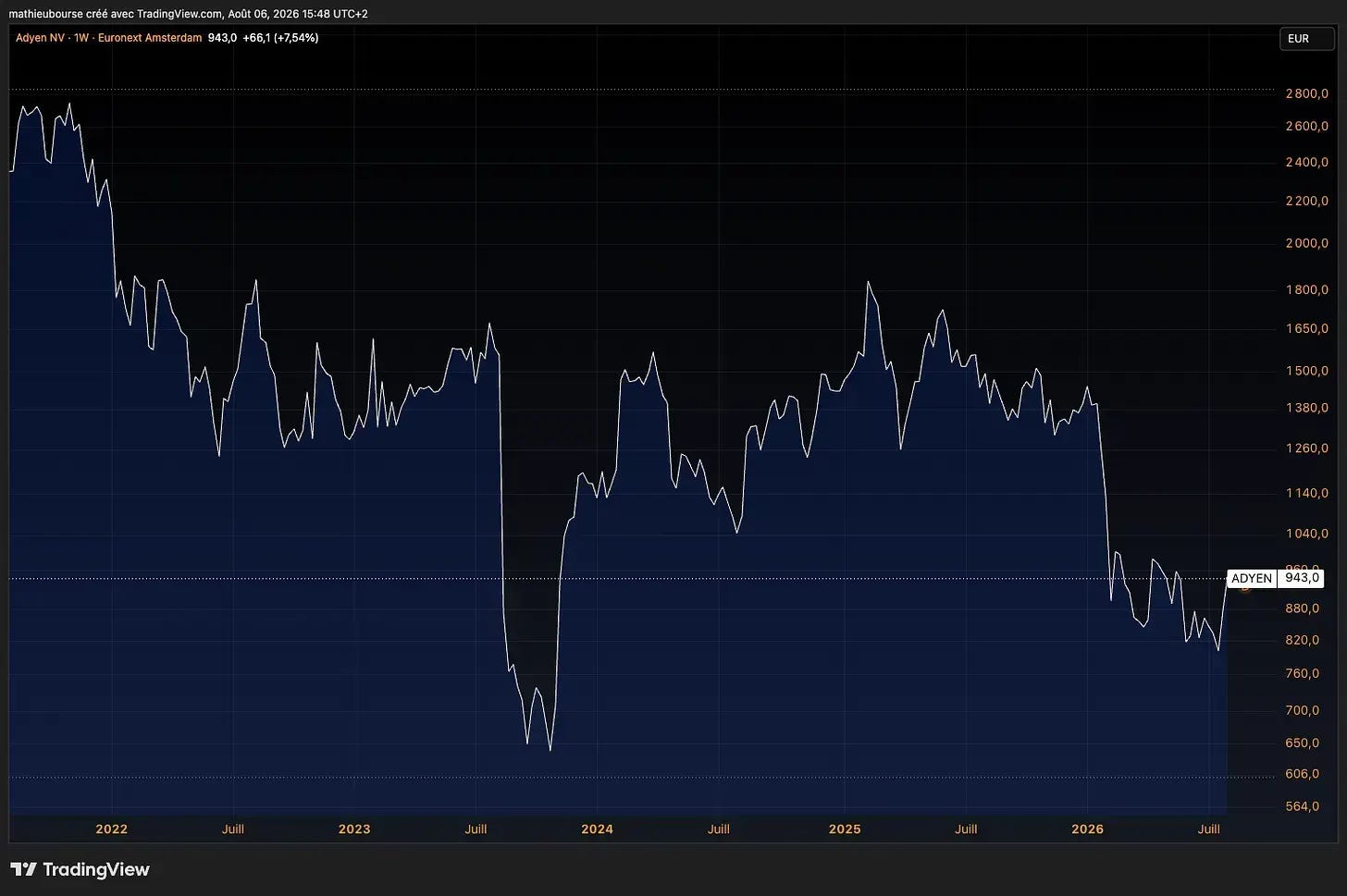Click the 650,0 price scale label
The height and width of the screenshot is (896, 1347).
(x=1303, y=743)
